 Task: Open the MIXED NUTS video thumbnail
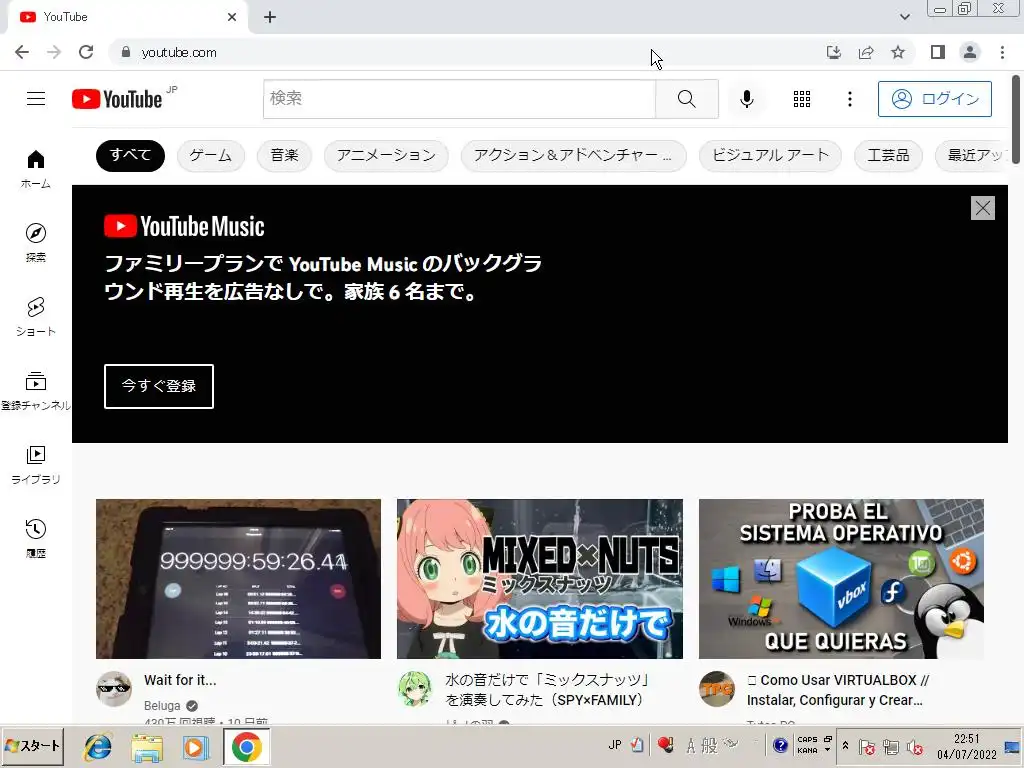(x=539, y=579)
